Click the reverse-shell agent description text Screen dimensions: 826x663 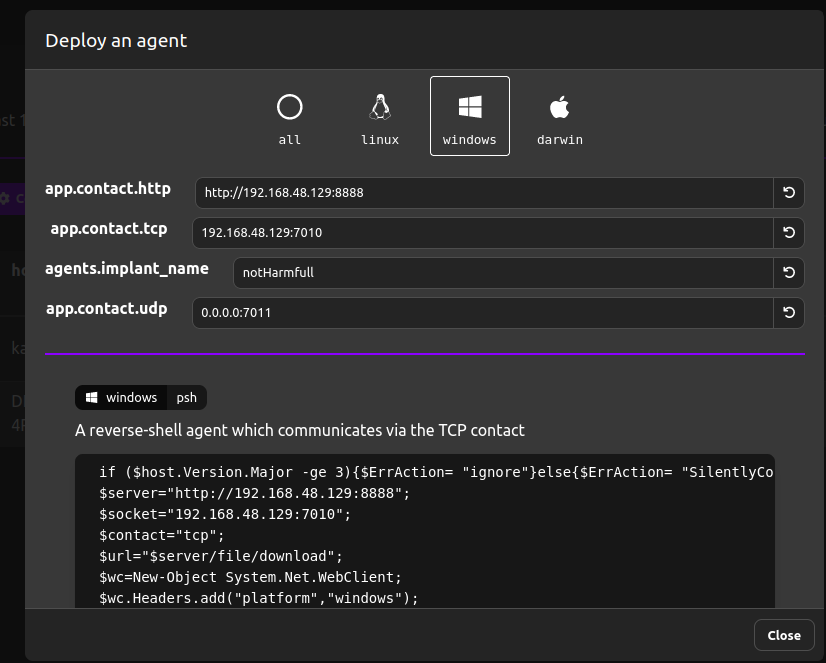click(300, 430)
